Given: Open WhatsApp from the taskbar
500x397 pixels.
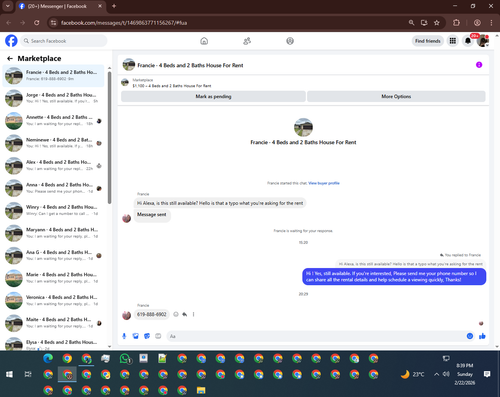Looking at the screenshot, I should click(x=125, y=359).
